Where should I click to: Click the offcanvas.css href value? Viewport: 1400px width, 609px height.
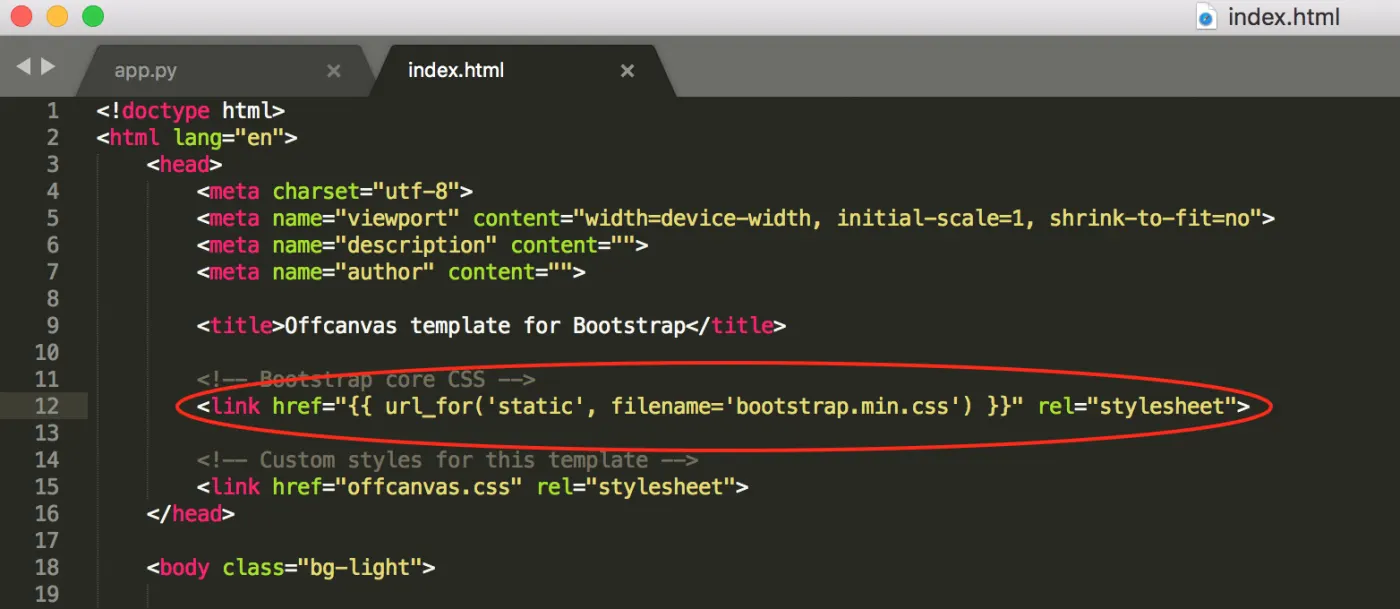click(x=435, y=487)
